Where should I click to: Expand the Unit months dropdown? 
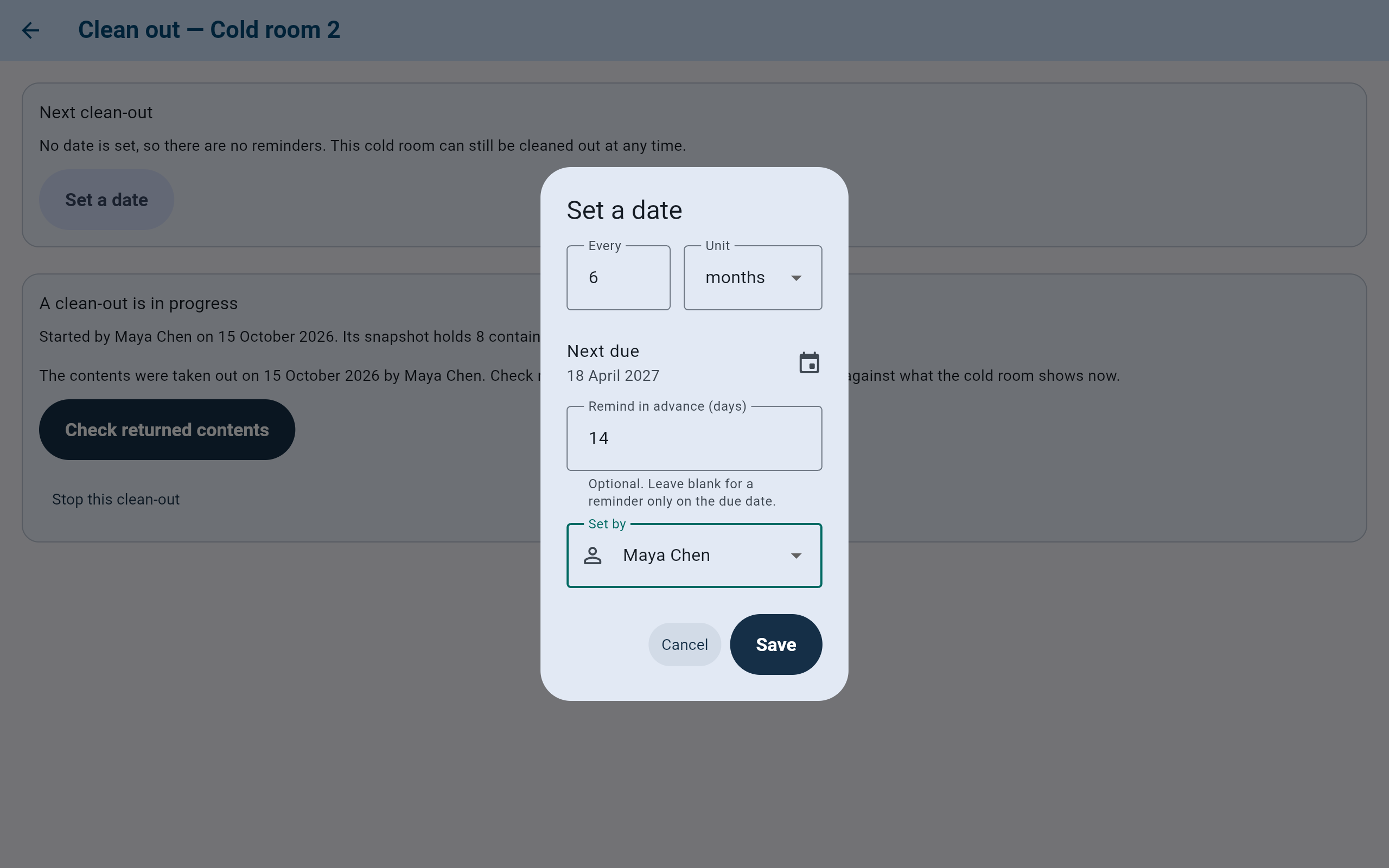point(753,278)
